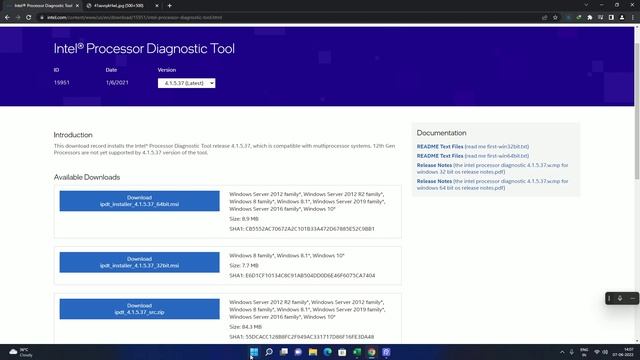640x360 pixels.
Task: Click the date value 1/6/2021
Action: click(117, 82)
